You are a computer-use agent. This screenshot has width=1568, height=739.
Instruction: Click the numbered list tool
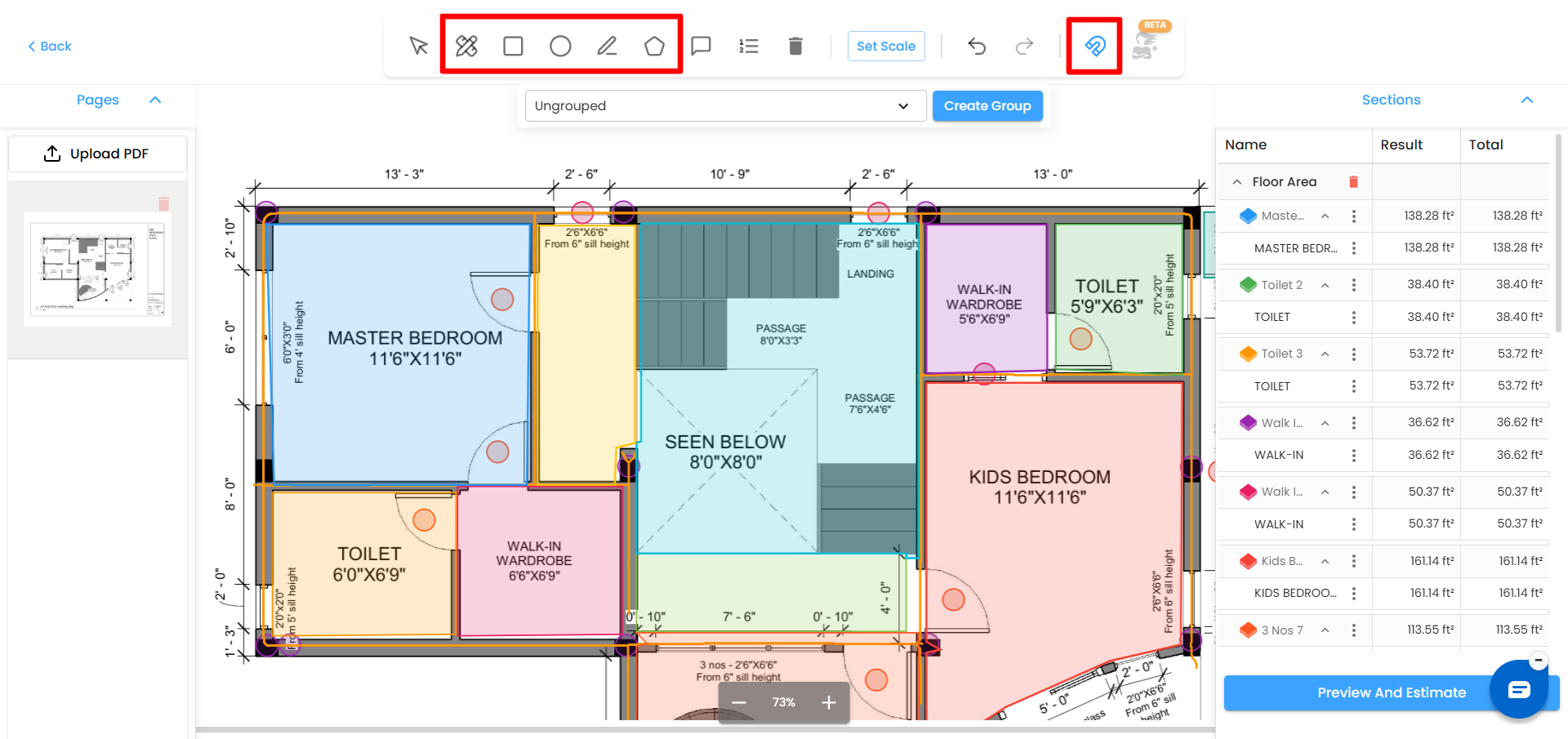coord(748,46)
